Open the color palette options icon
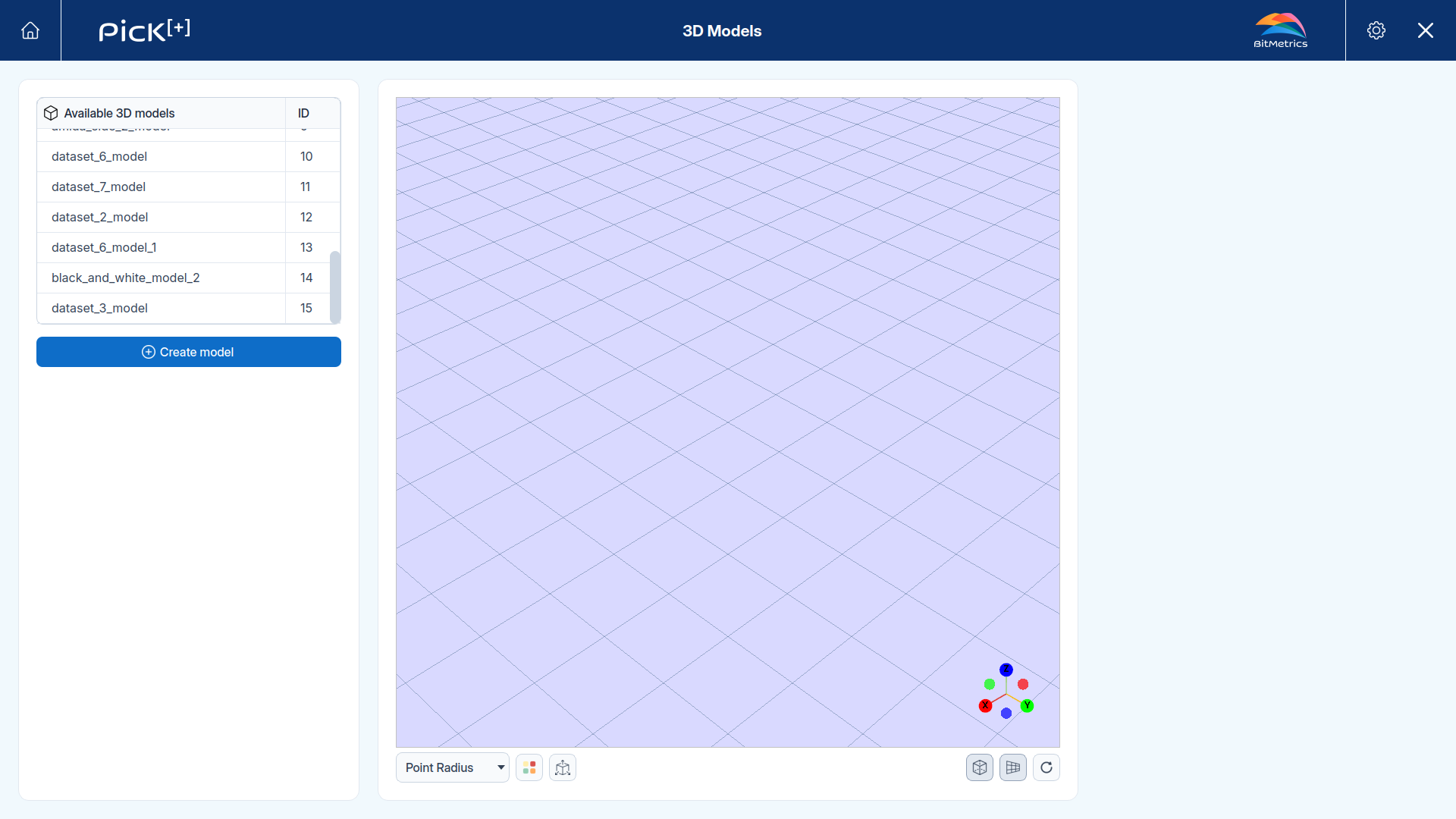 coord(529,767)
